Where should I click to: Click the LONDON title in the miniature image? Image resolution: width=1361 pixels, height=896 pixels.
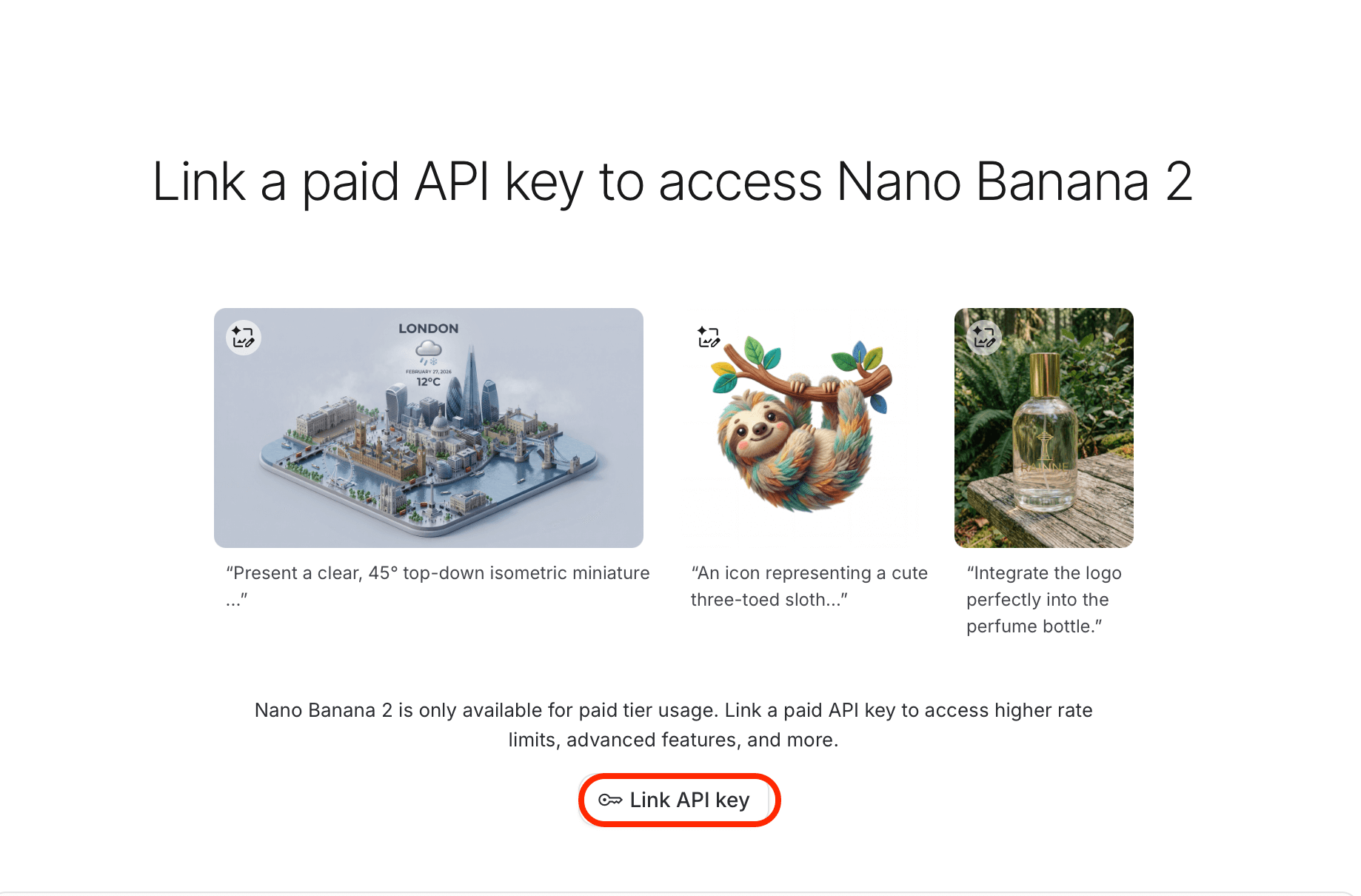(428, 328)
